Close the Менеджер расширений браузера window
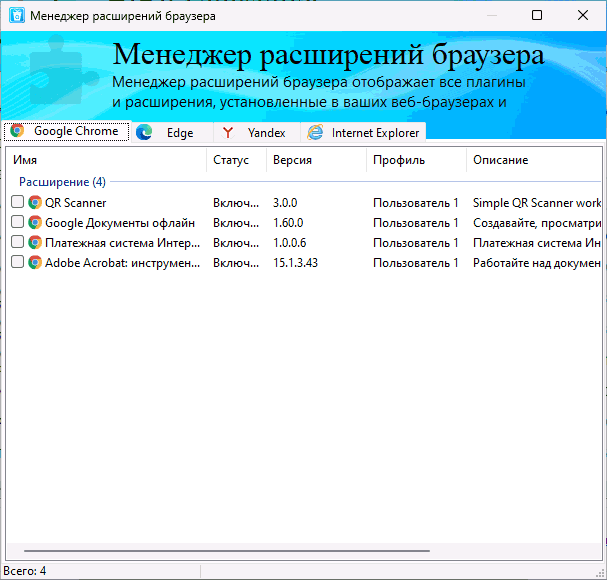Viewport: 607px width, 580px height. pos(583,15)
